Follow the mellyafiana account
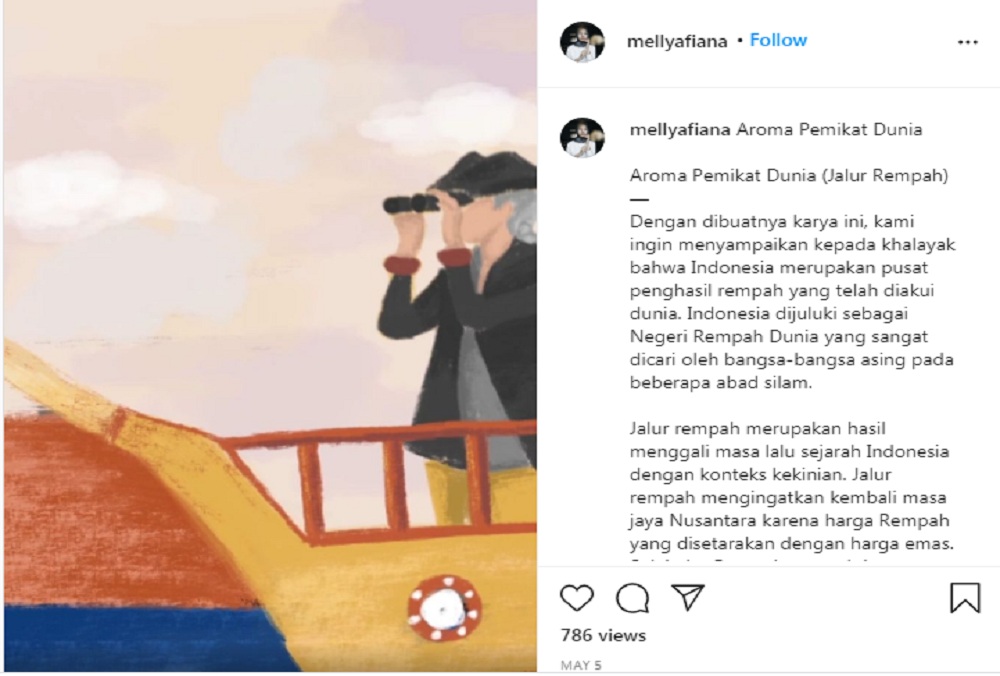Image resolution: width=1000 pixels, height=676 pixels. [x=778, y=40]
